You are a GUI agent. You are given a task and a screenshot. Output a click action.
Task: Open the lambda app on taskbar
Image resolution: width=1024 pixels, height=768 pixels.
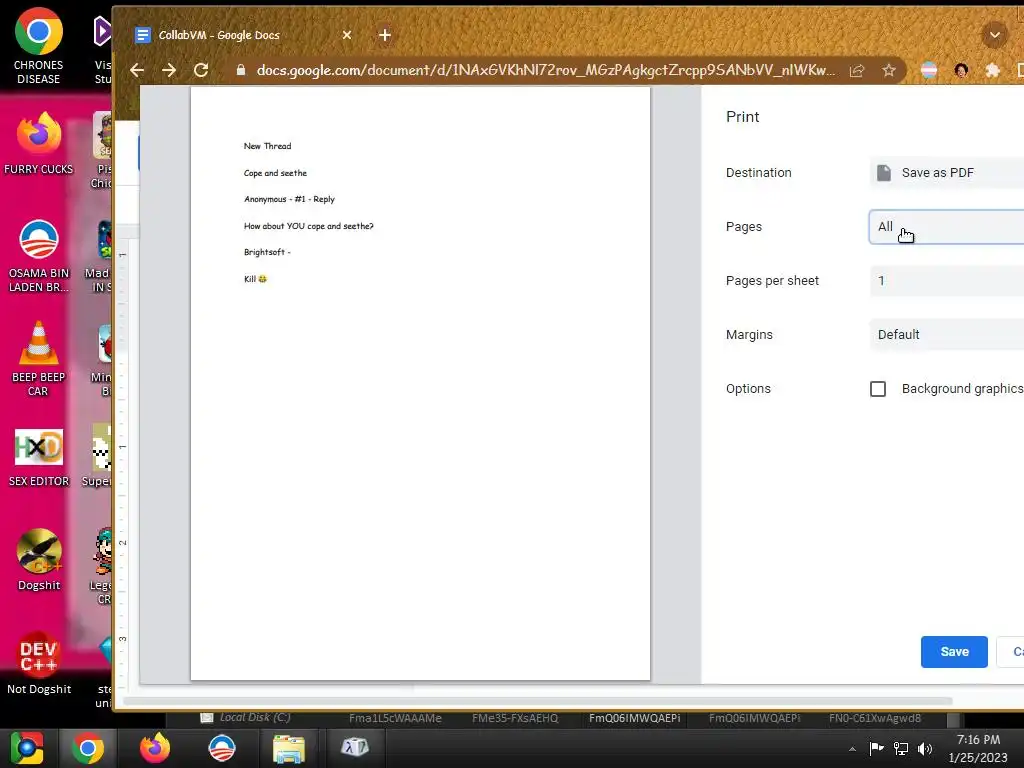tap(355, 748)
